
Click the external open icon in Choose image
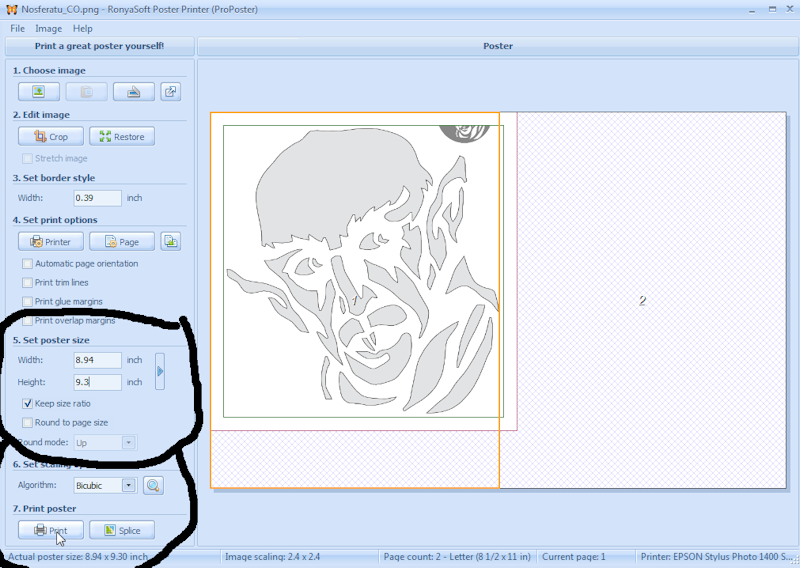click(170, 92)
